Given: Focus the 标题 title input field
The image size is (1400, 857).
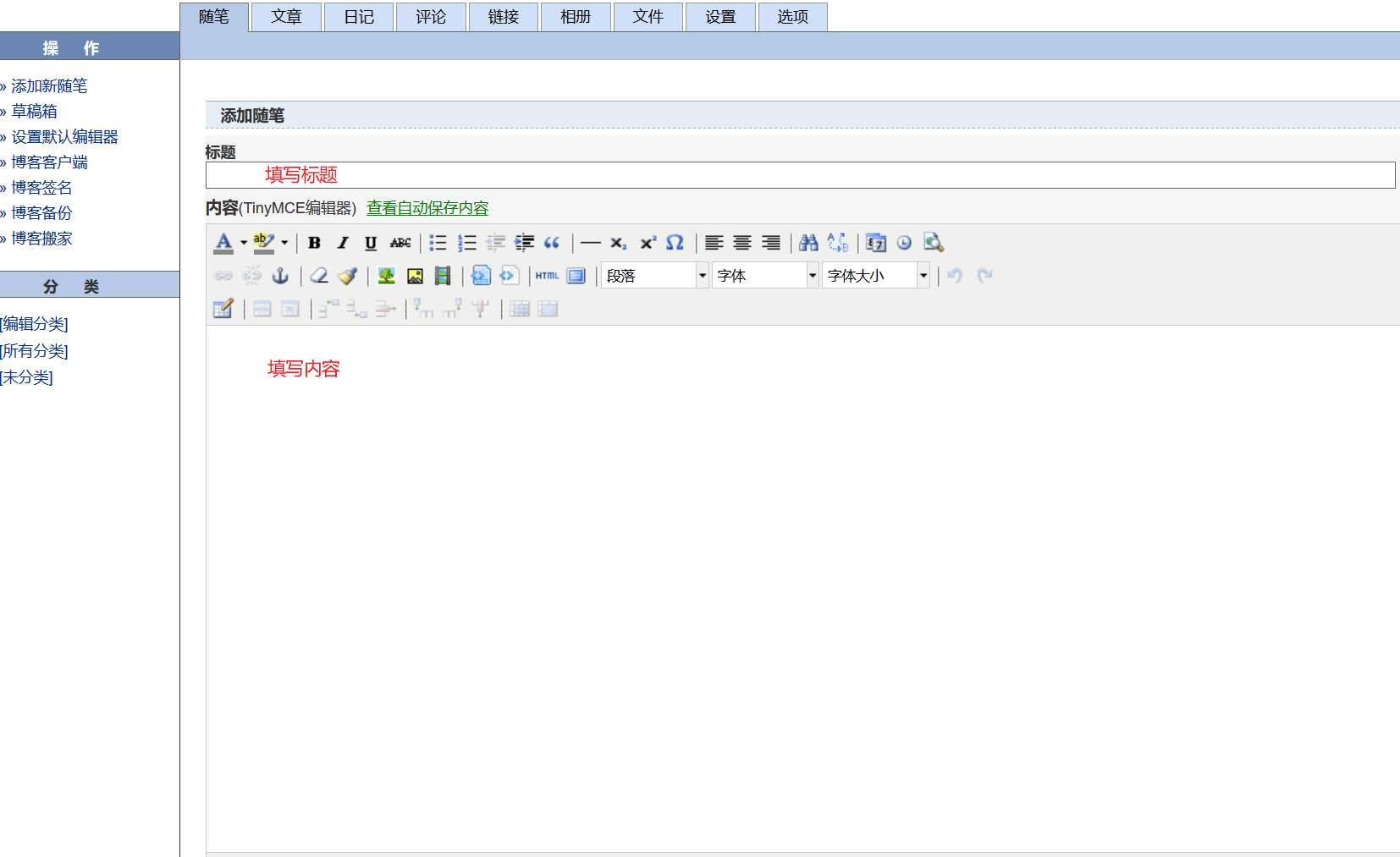Looking at the screenshot, I should [x=800, y=175].
